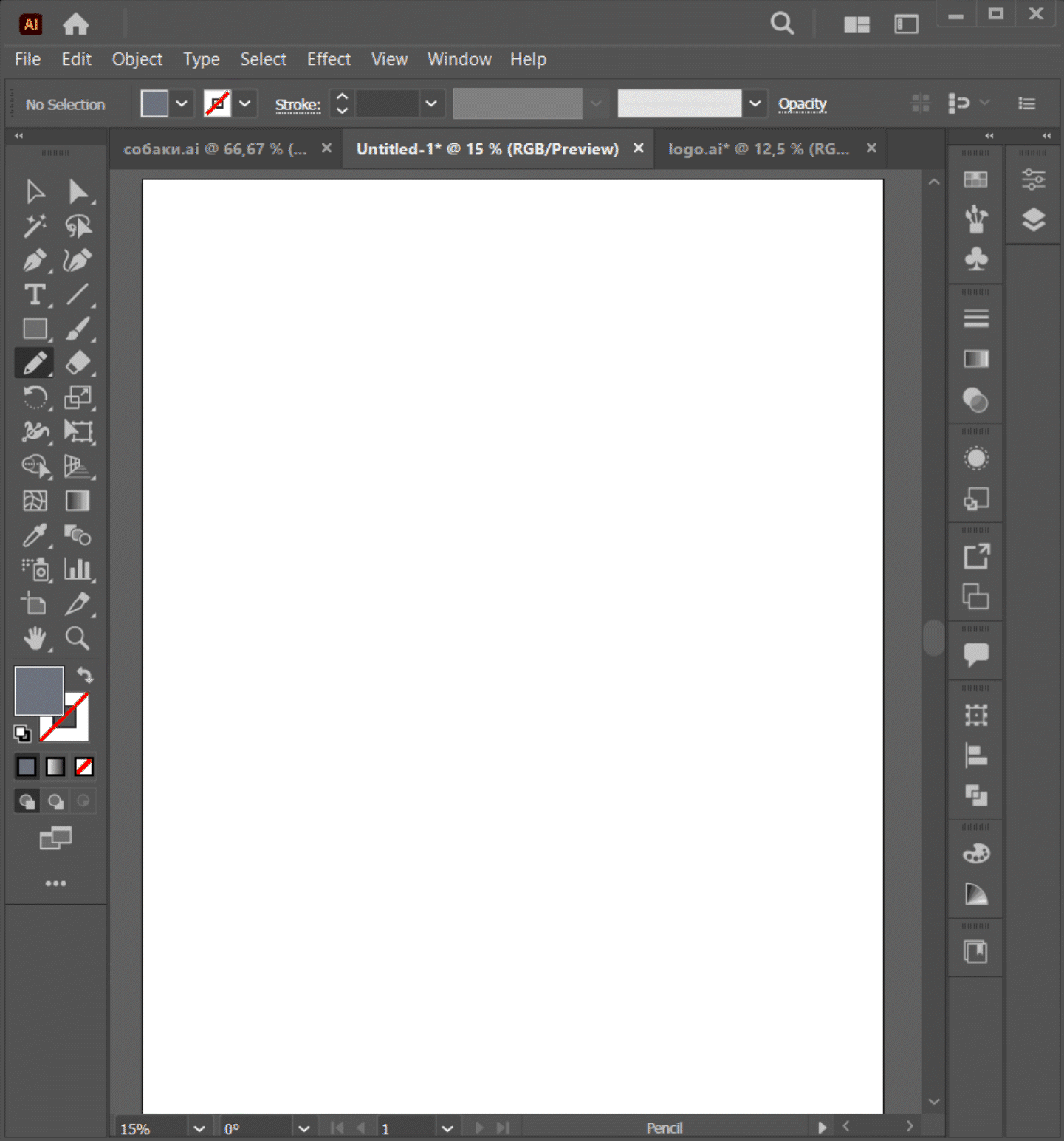
Task: Swap fill and stroke colors
Action: click(x=85, y=675)
